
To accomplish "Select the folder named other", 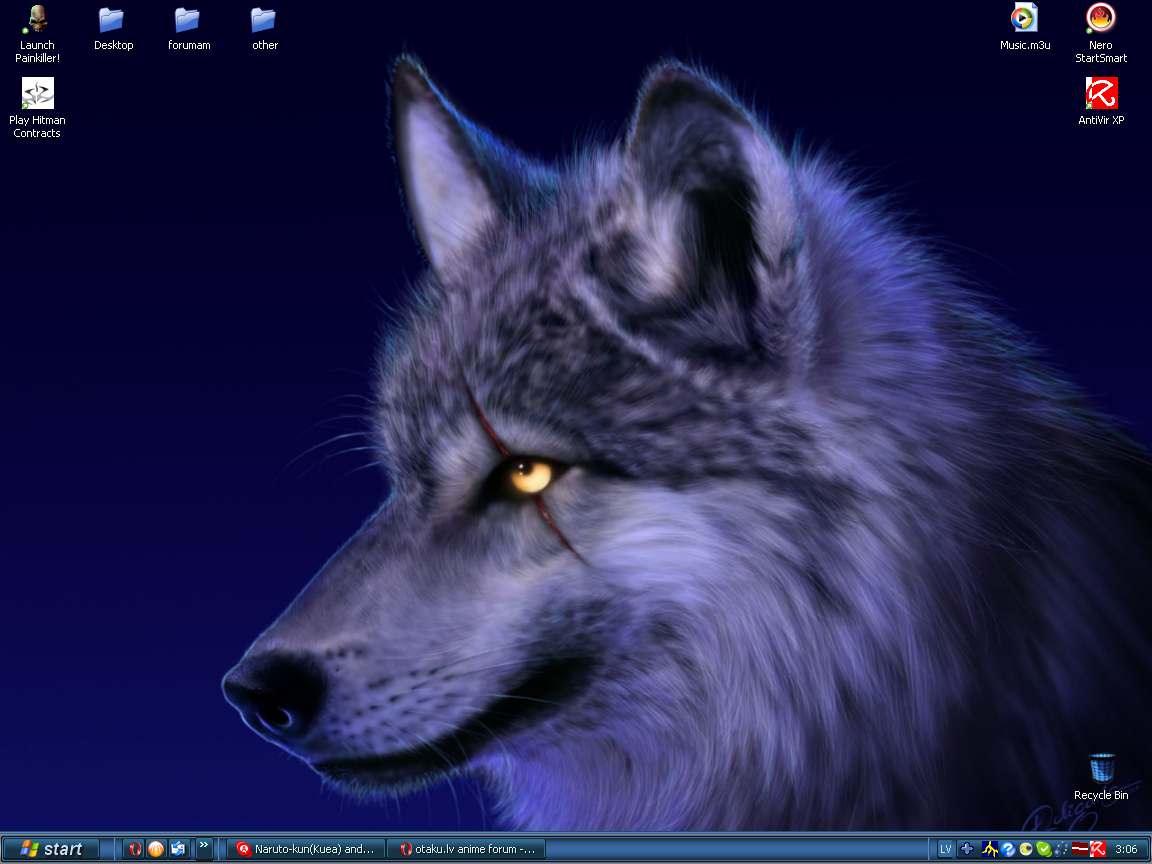I will pos(264,28).
